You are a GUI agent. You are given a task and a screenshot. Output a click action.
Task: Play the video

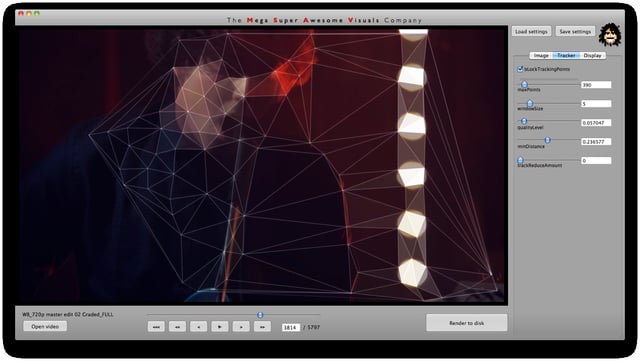coord(220,327)
